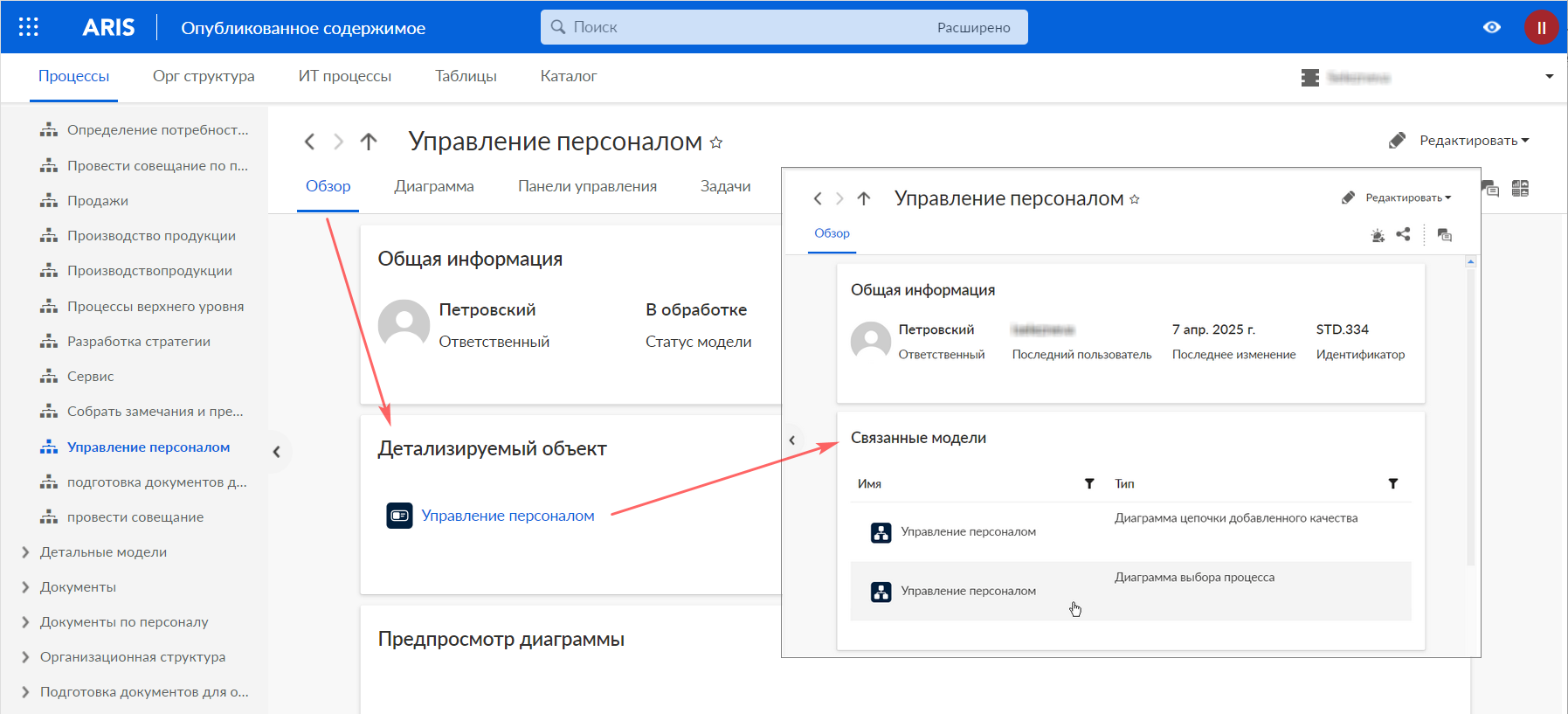Click the share icon in popup

(x=1403, y=234)
